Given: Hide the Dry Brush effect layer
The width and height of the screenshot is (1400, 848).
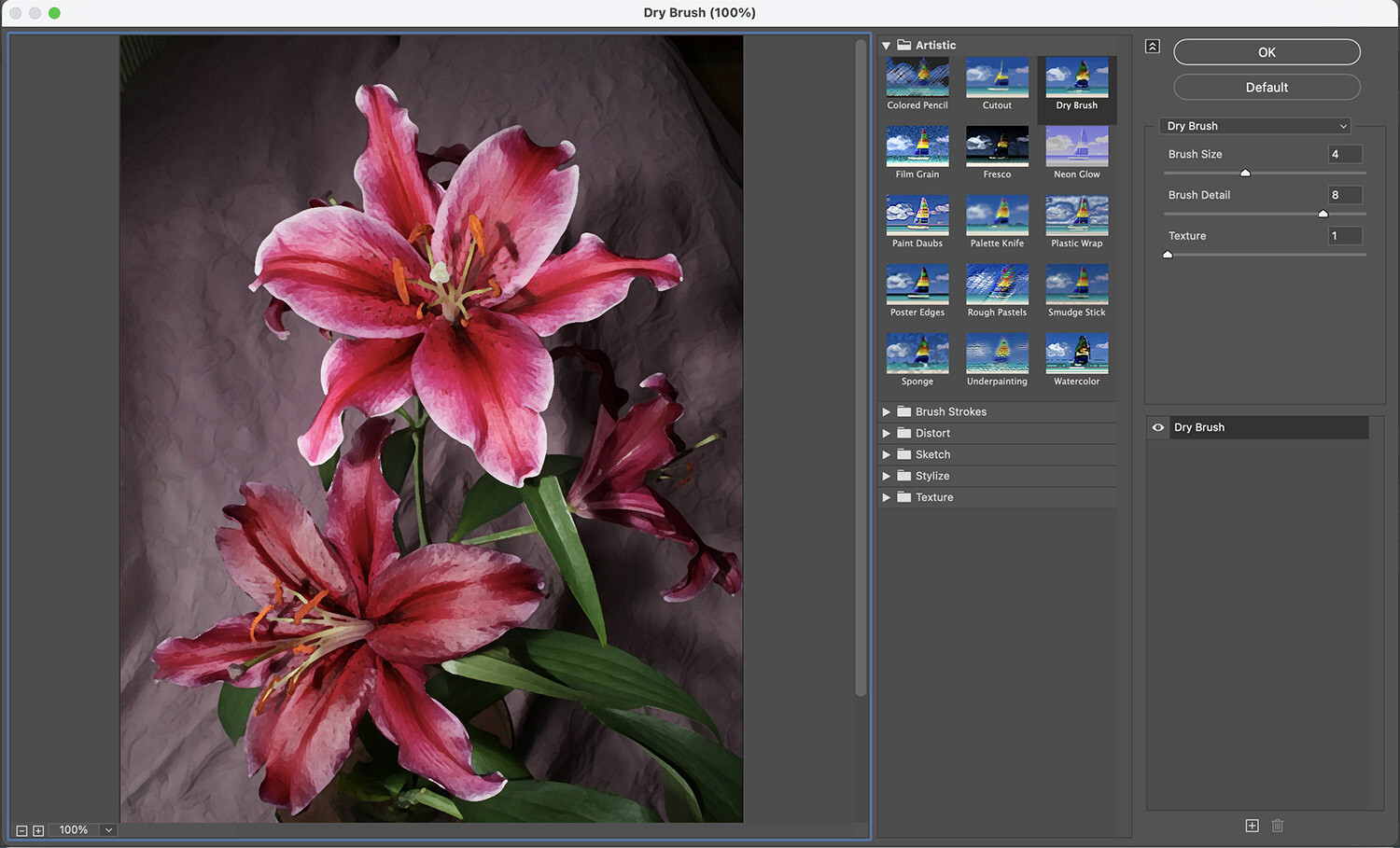Looking at the screenshot, I should [x=1157, y=427].
